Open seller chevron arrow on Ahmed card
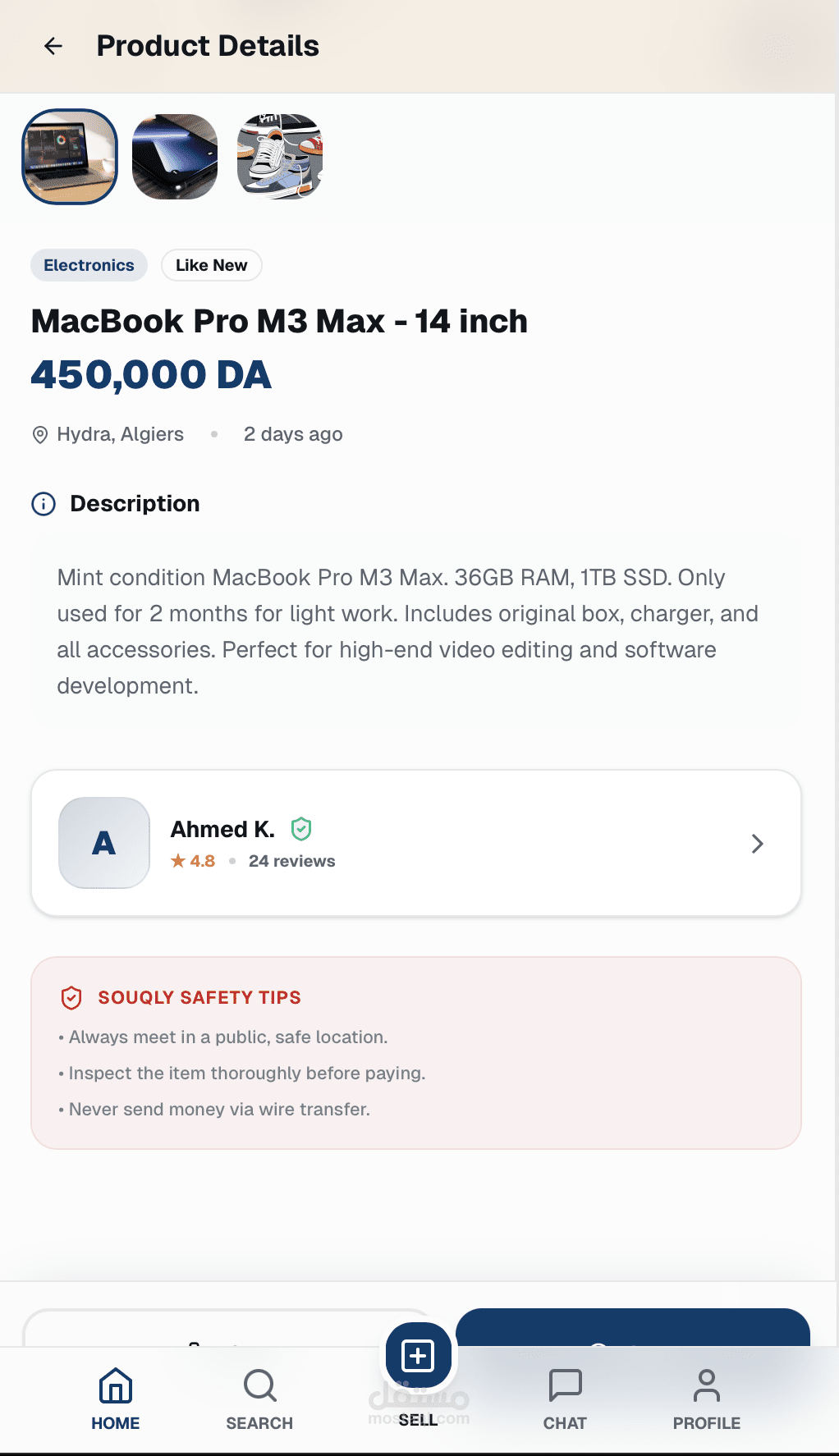839x1456 pixels. pyautogui.click(x=757, y=844)
